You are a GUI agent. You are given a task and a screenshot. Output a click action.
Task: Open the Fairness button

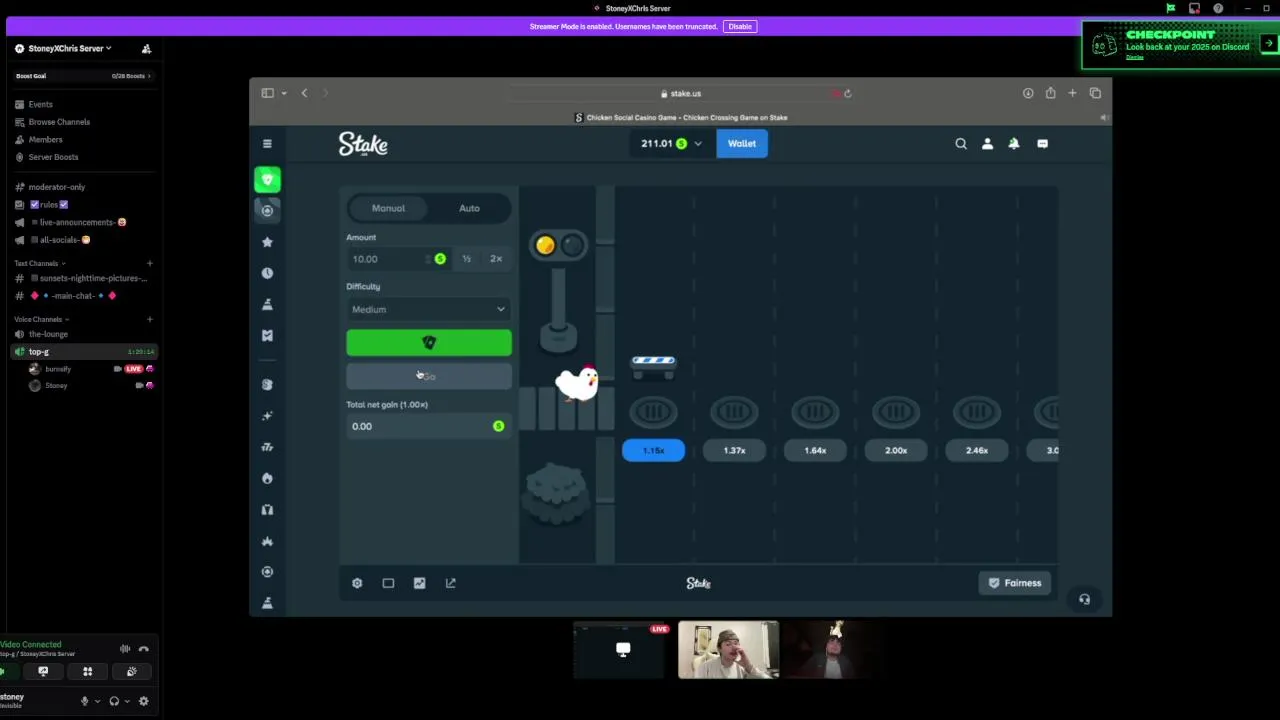pyautogui.click(x=1015, y=583)
